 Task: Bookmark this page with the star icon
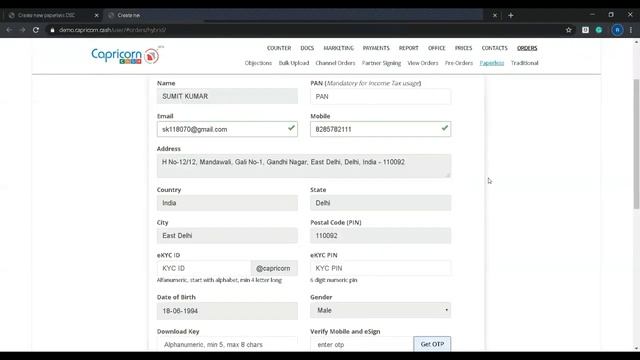[569, 30]
